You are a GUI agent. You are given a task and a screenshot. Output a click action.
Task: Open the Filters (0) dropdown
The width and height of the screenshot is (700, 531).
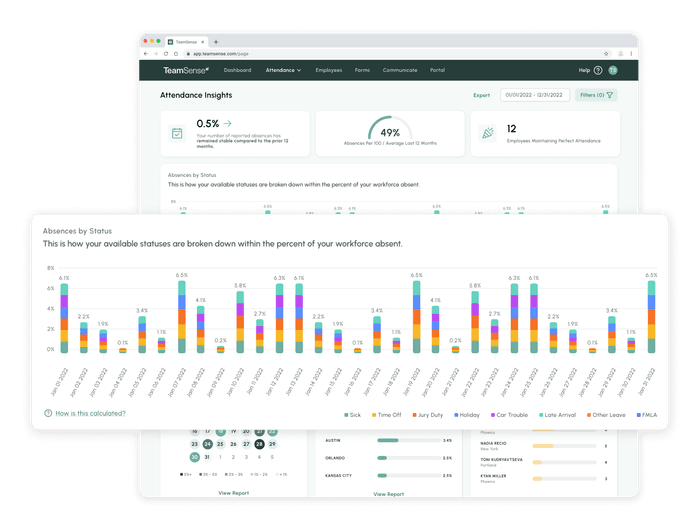tap(596, 95)
